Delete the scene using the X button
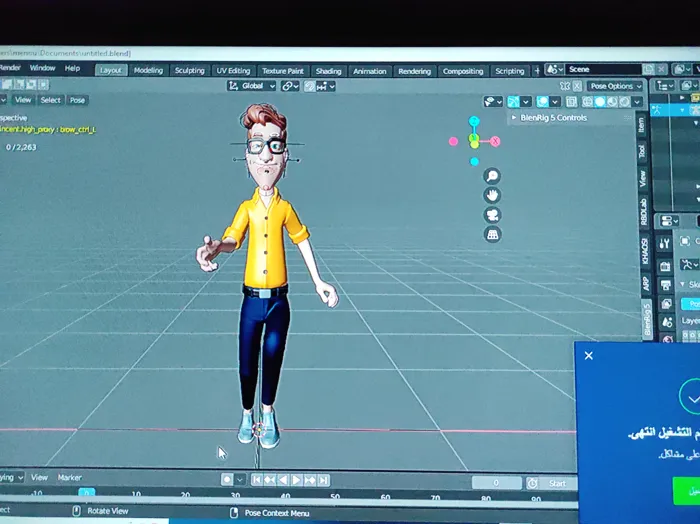The image size is (700, 524). pos(661,69)
